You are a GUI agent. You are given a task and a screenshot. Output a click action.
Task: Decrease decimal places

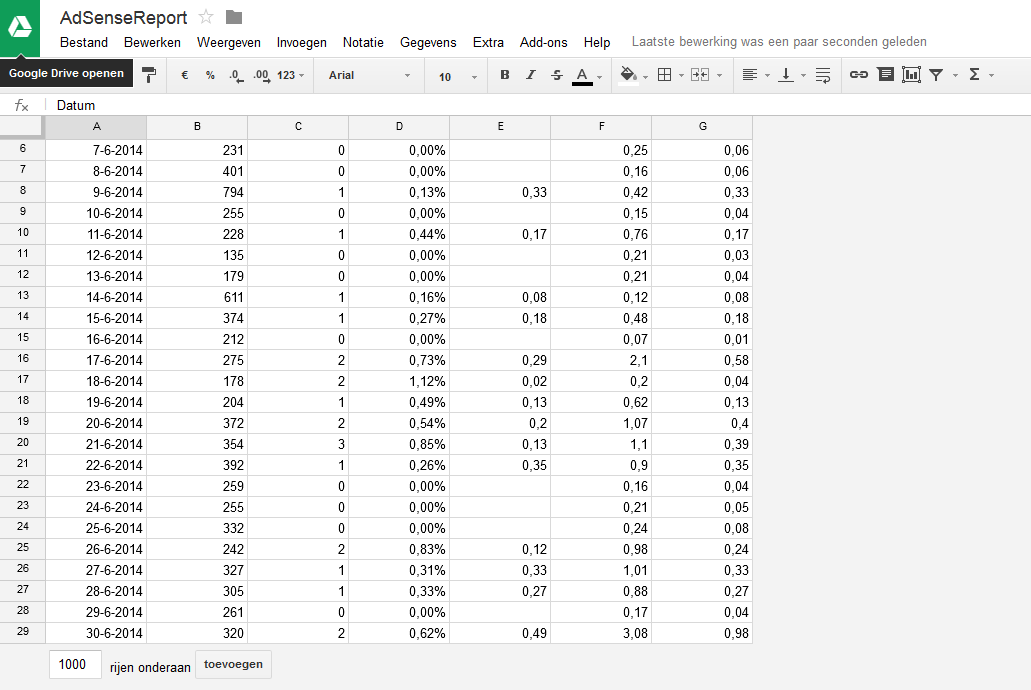coord(236,76)
